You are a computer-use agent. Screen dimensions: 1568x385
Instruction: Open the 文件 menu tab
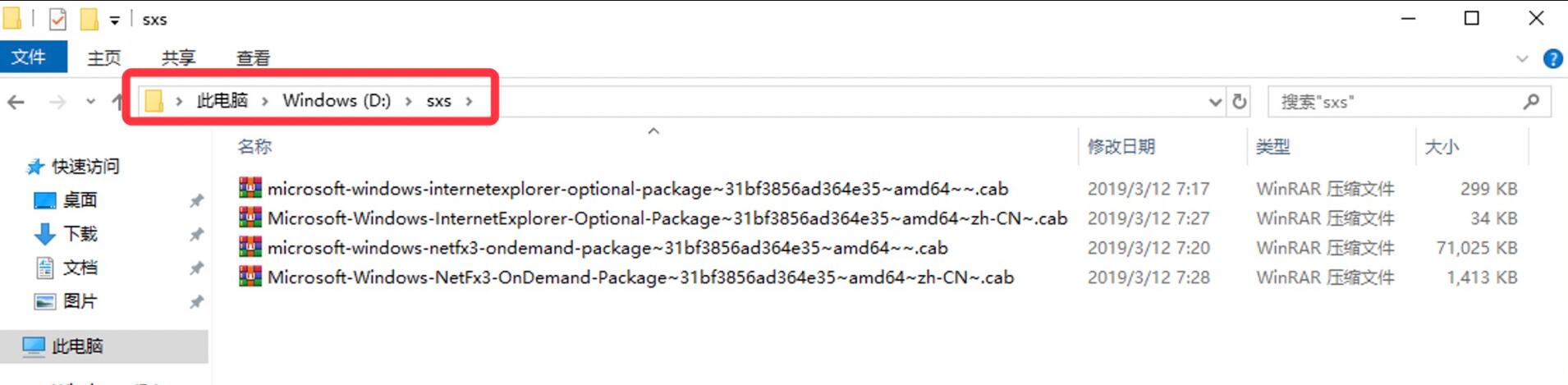pyautogui.click(x=29, y=57)
